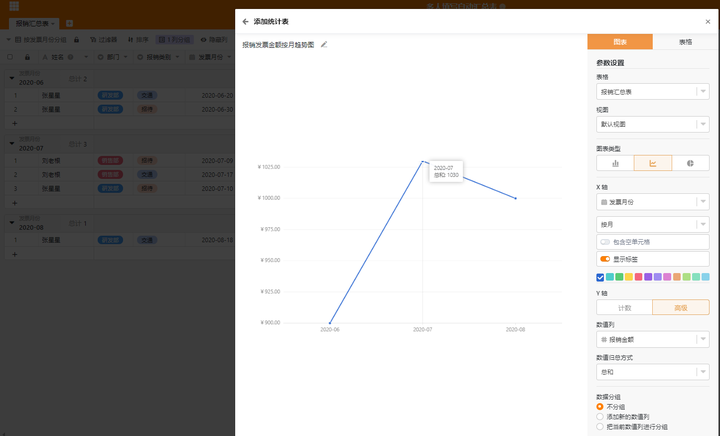Collapse the 2020-08 group

coord(12,223)
